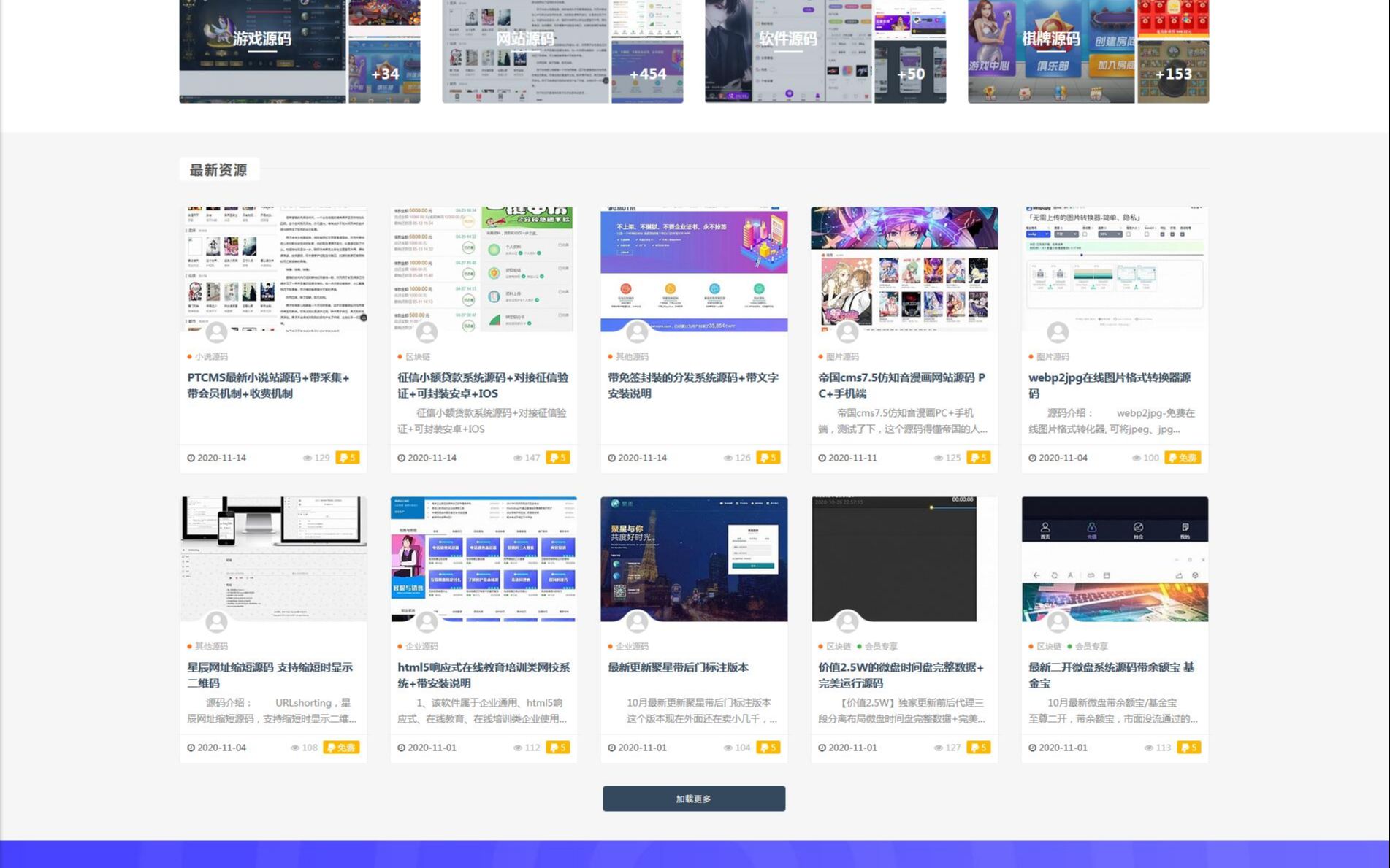
Task: Click the avatar icon on html5响应式在线教育 card
Action: [427, 622]
